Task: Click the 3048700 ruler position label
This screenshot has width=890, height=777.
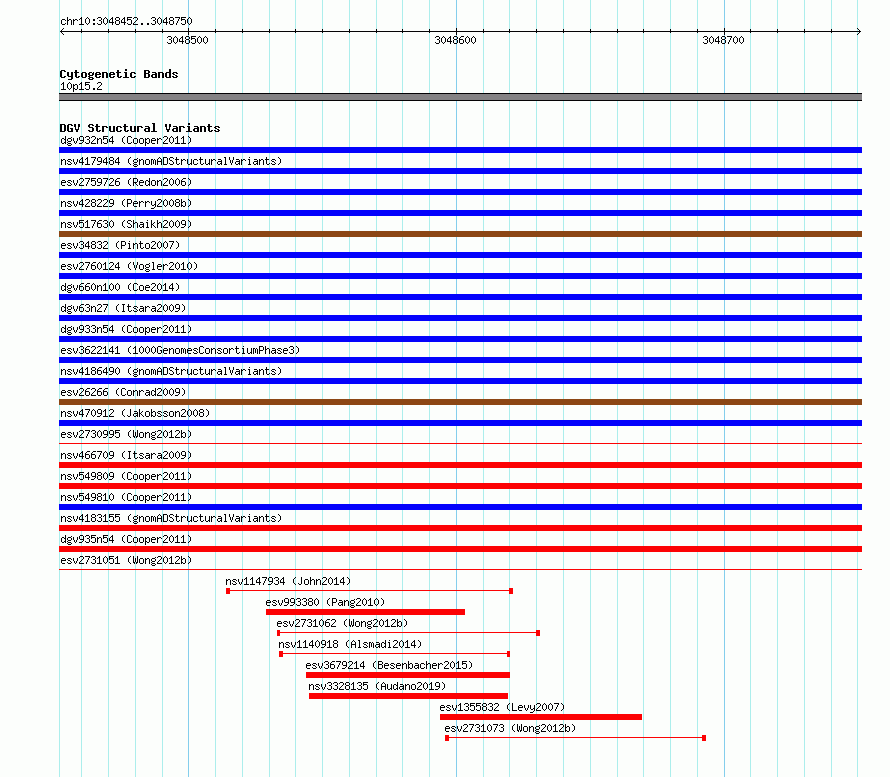Action: 723,40
